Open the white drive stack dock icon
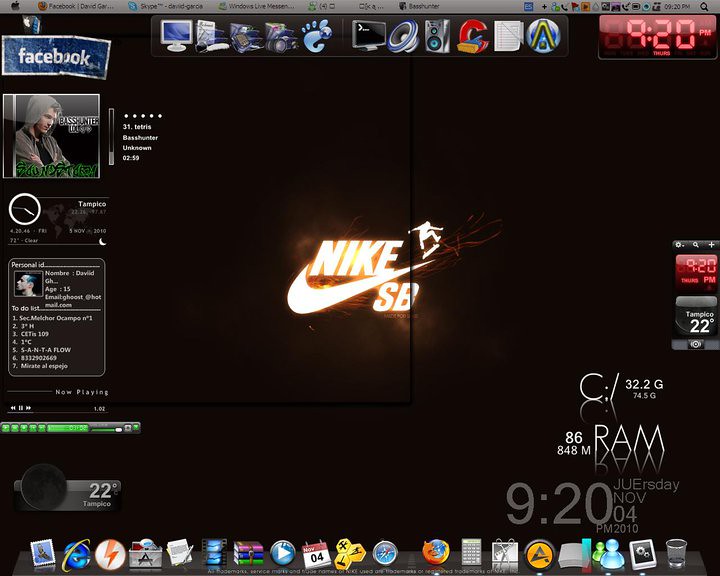Screen dimensions: 720x576 coord(571,556)
